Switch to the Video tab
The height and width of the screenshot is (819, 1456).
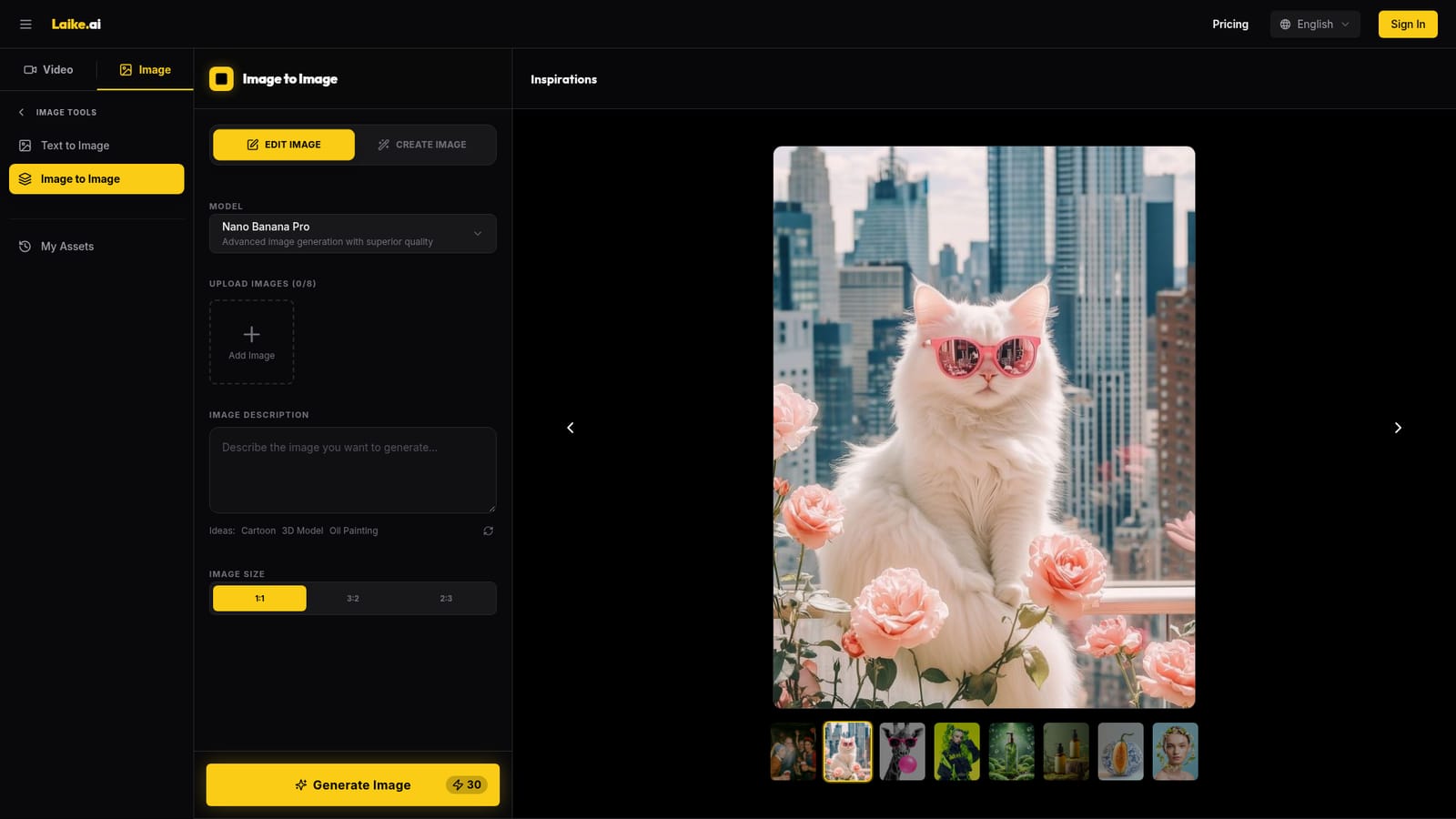[x=48, y=70]
